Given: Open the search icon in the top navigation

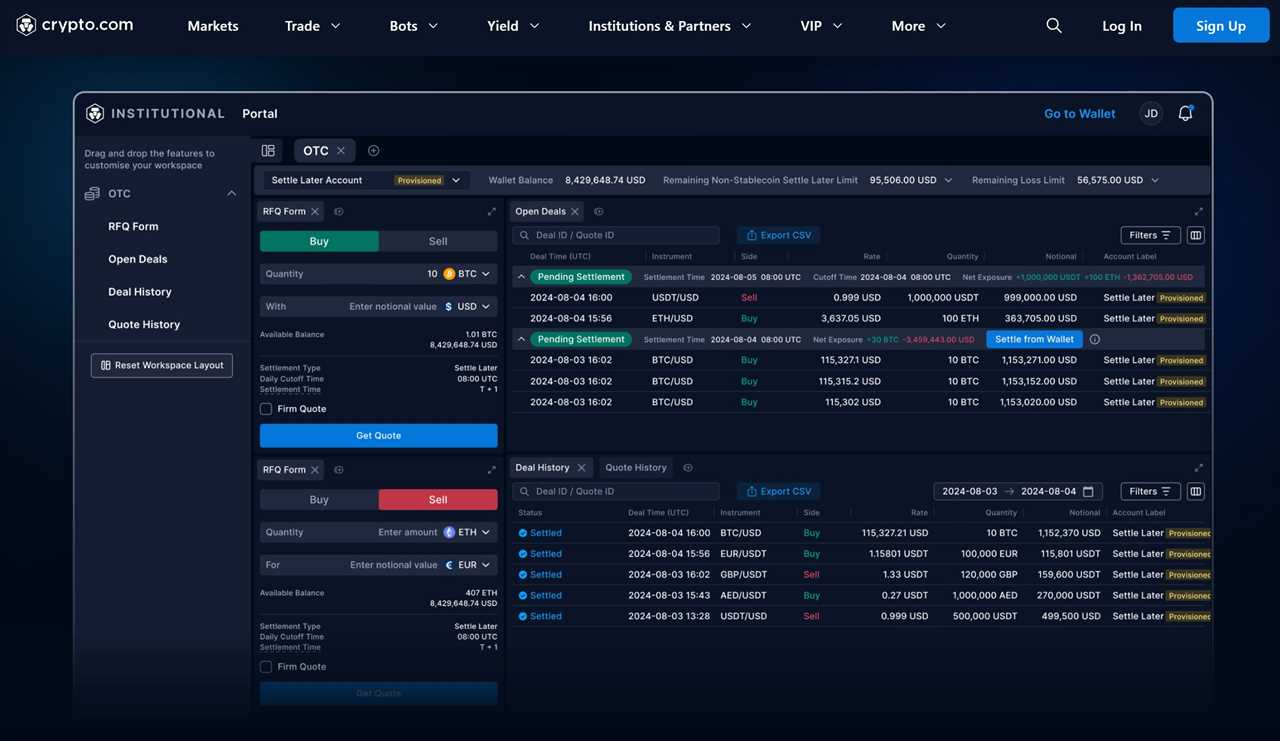Looking at the screenshot, I should [1051, 24].
